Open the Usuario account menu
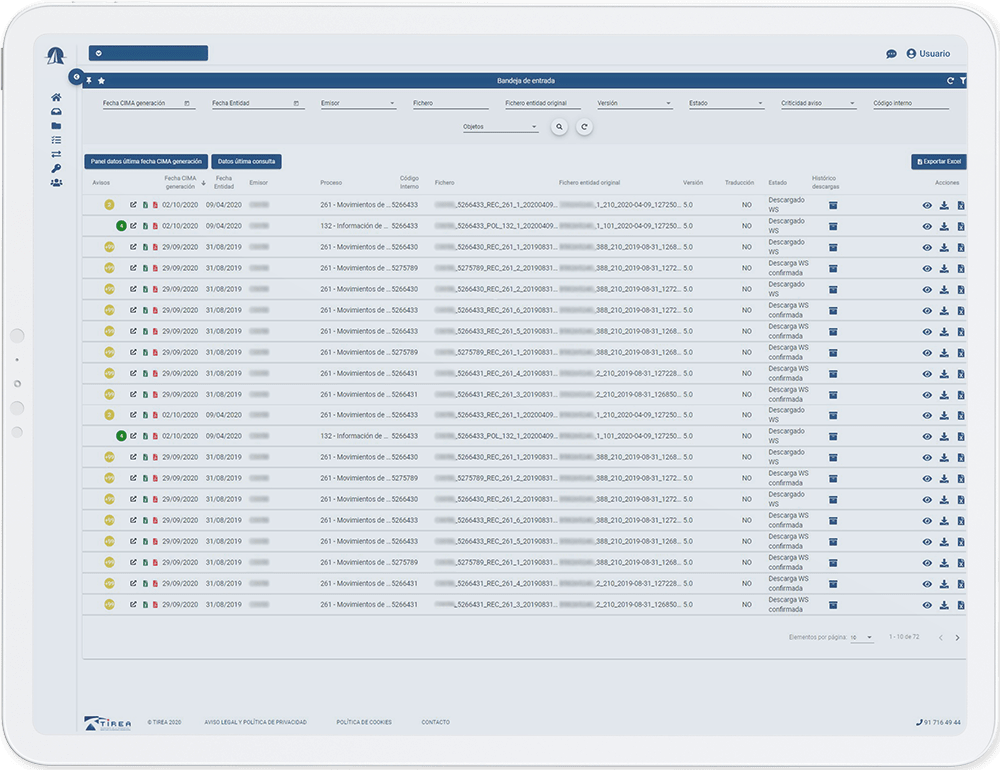Screen dimensions: 1000x770 click(x=928, y=54)
